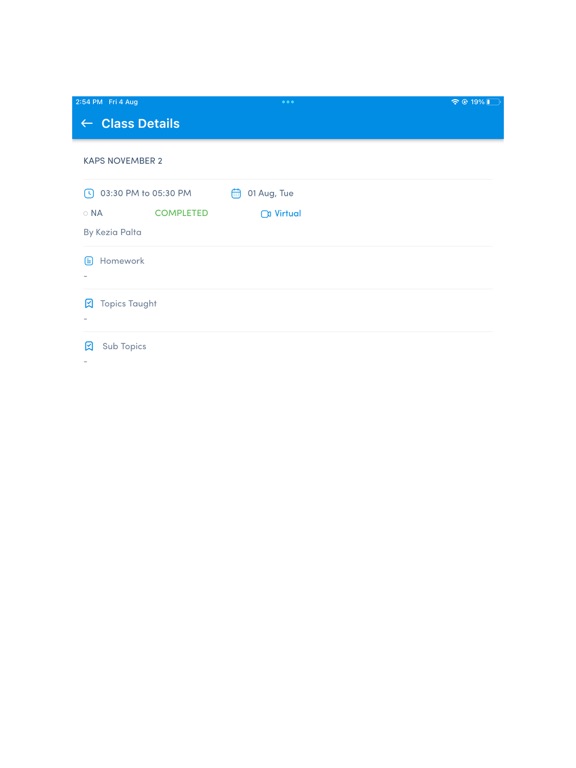
Task: Click instructor name By Kezia Palta
Action: (112, 232)
